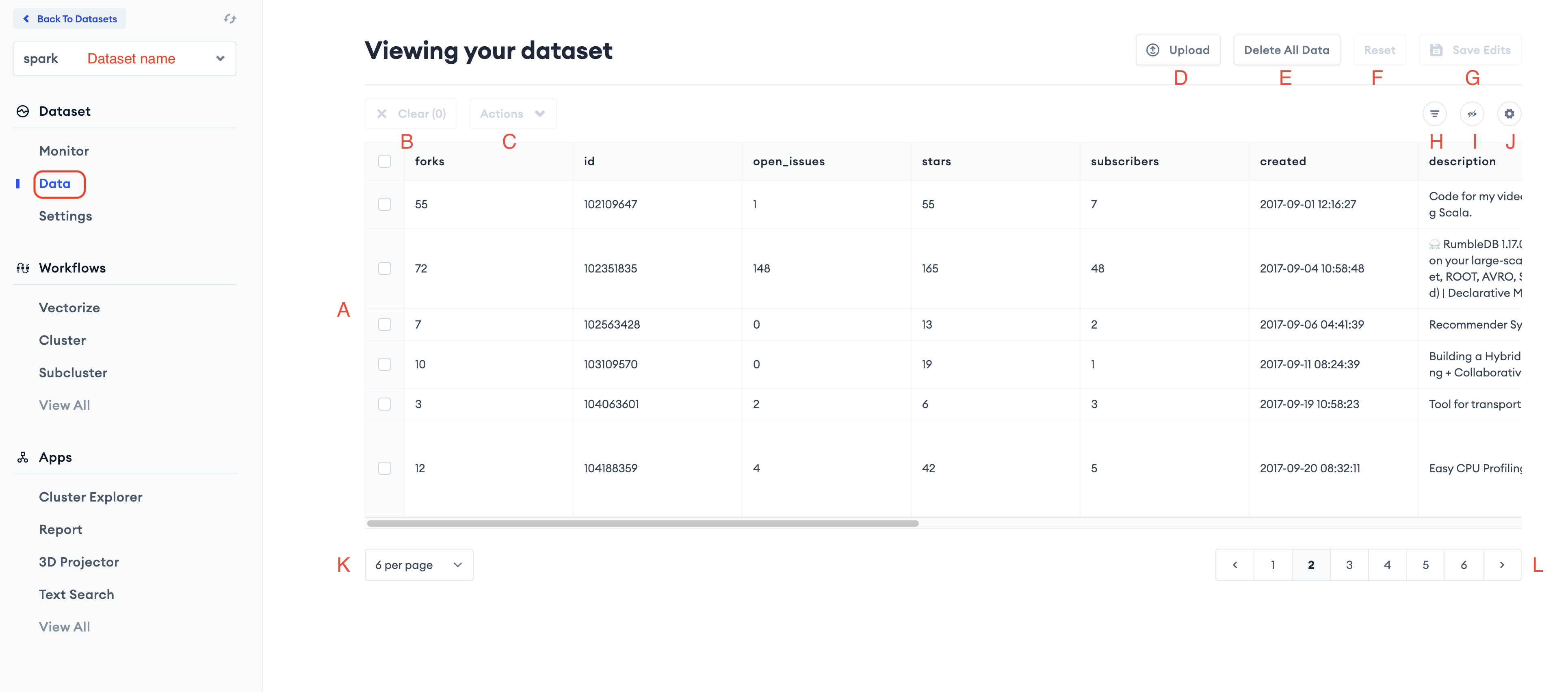The width and height of the screenshot is (1568, 692).
Task: Click the Dataset section icon
Action: 23,111
